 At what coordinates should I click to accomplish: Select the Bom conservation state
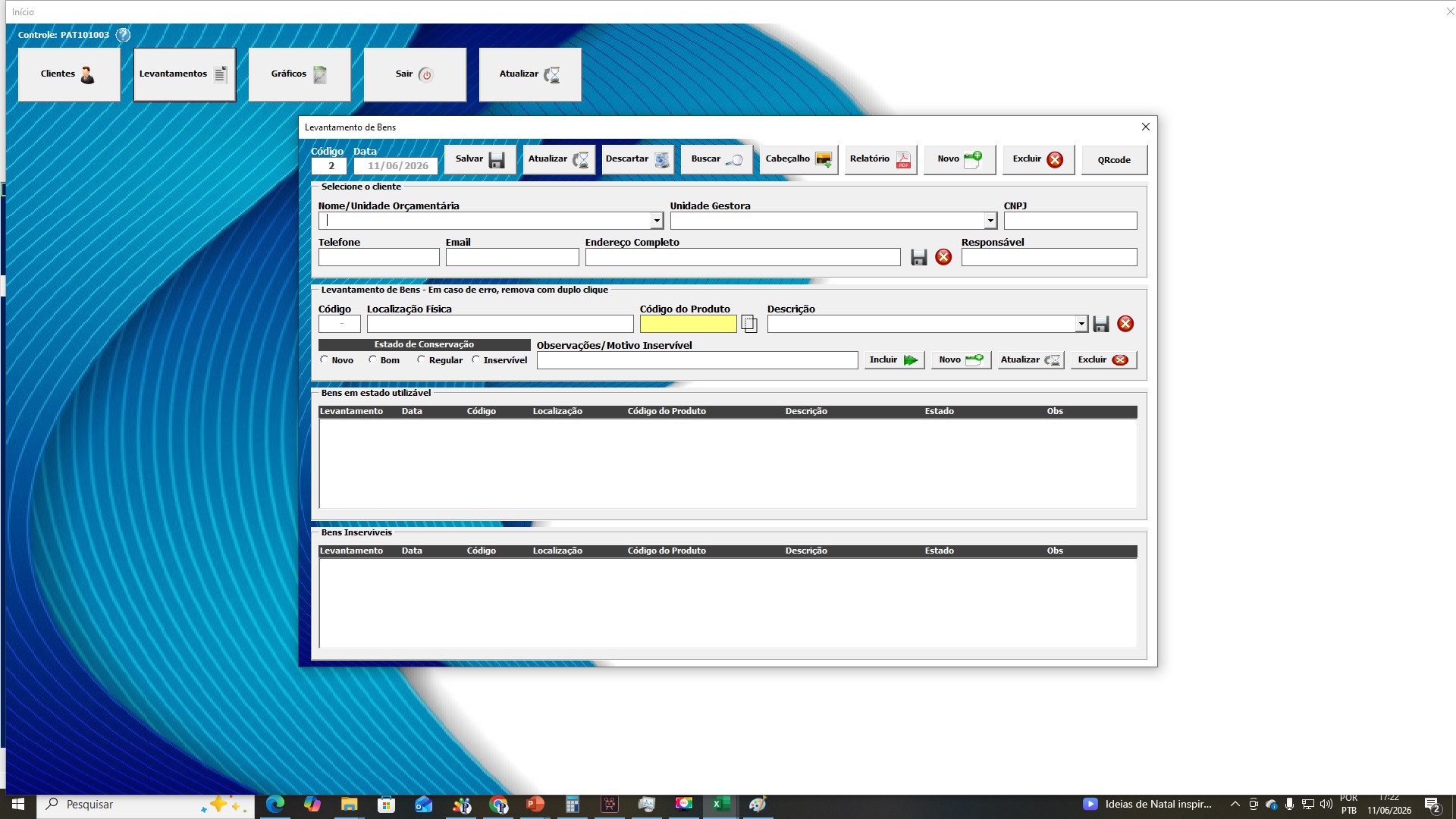click(x=372, y=360)
